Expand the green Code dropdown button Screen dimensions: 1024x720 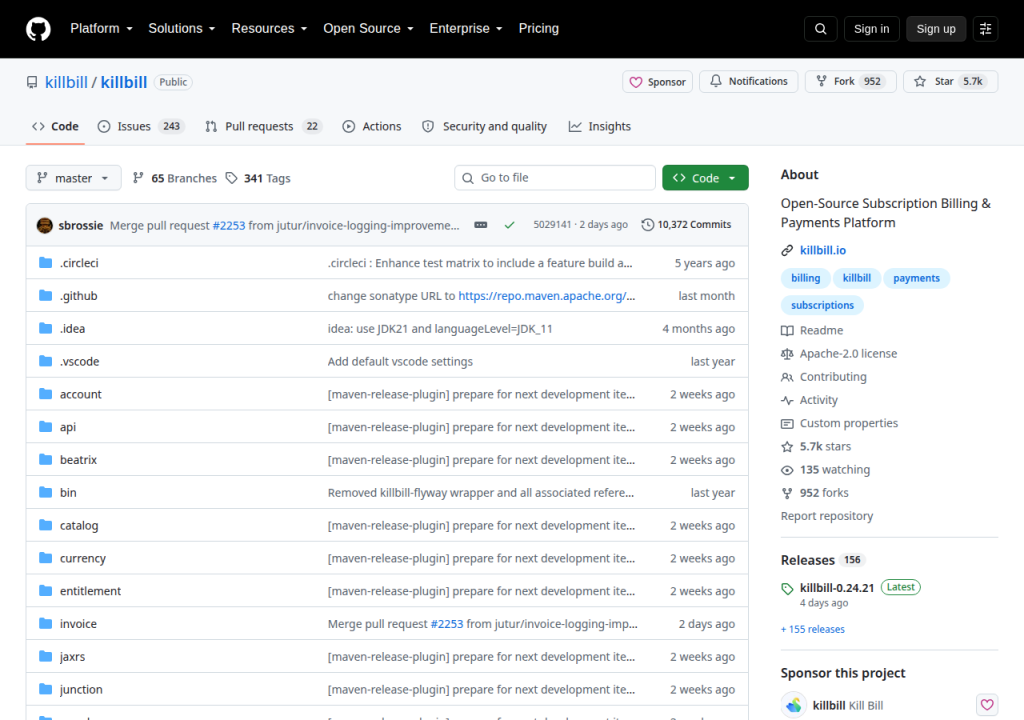pos(705,178)
